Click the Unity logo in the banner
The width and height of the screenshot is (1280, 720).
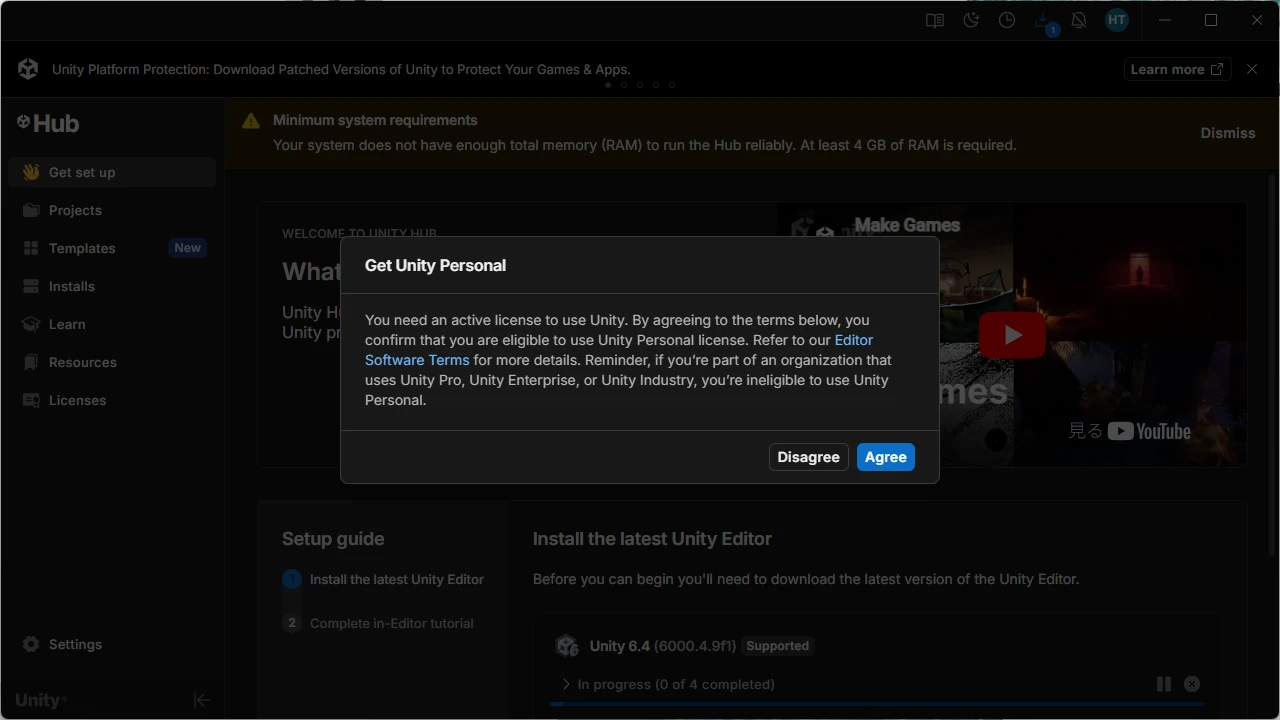click(x=28, y=69)
